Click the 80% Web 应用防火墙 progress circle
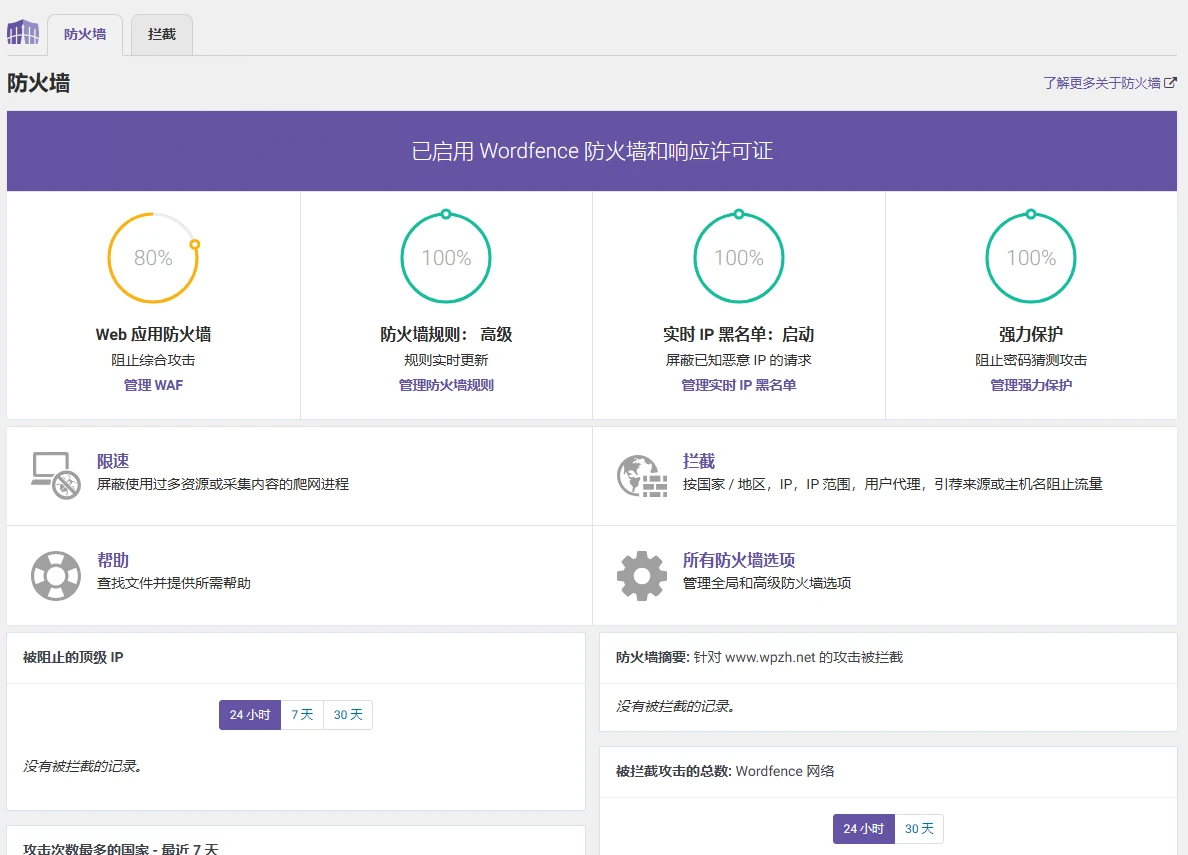 coord(153,257)
